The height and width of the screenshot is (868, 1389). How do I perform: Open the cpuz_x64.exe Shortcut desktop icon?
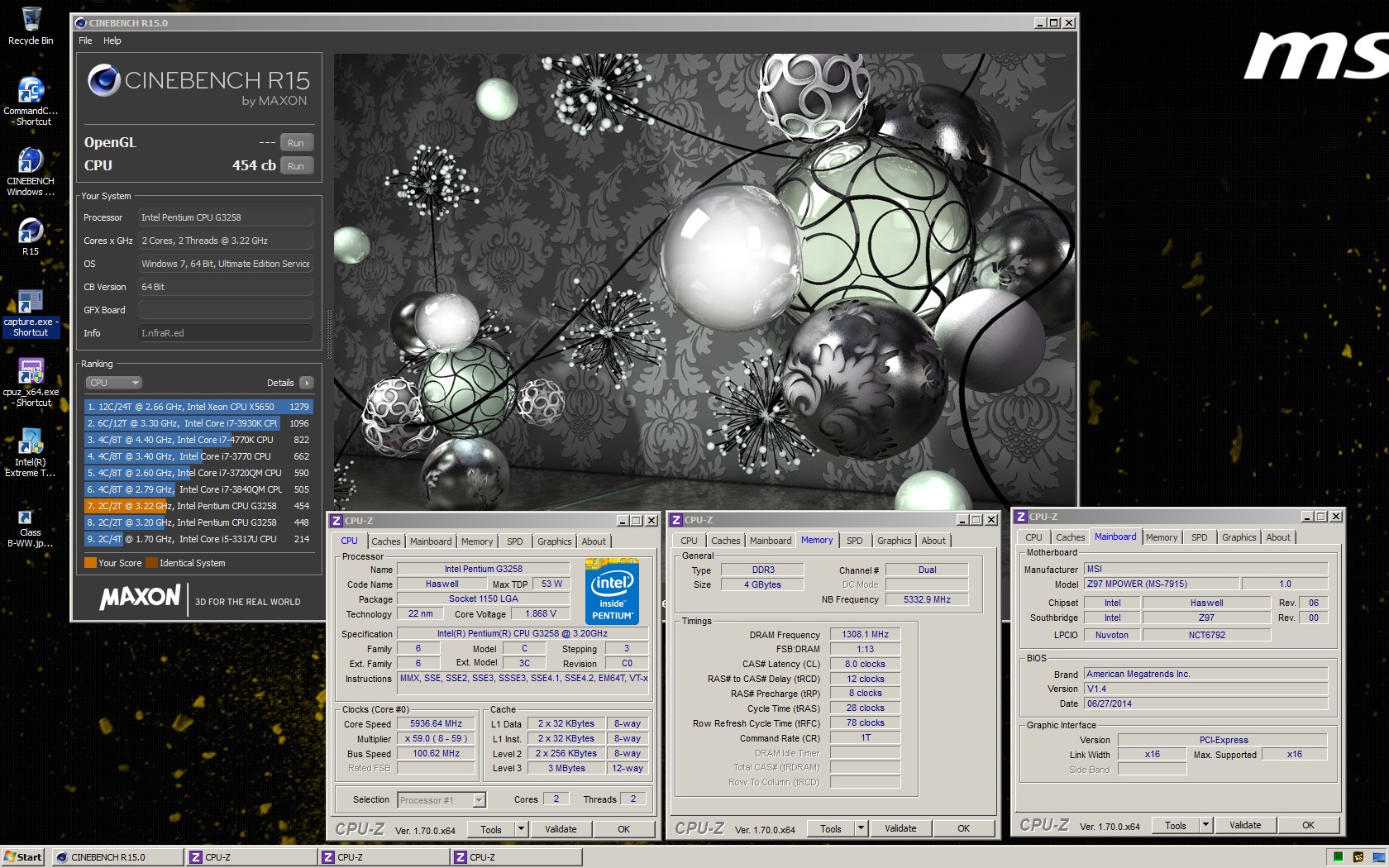pos(31,383)
